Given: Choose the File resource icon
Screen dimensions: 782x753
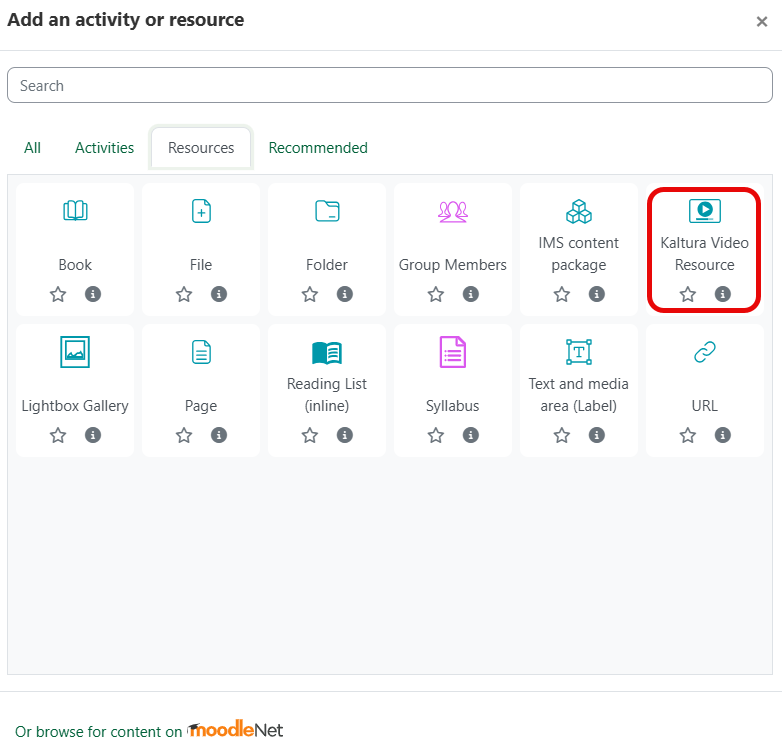Looking at the screenshot, I should [x=201, y=210].
